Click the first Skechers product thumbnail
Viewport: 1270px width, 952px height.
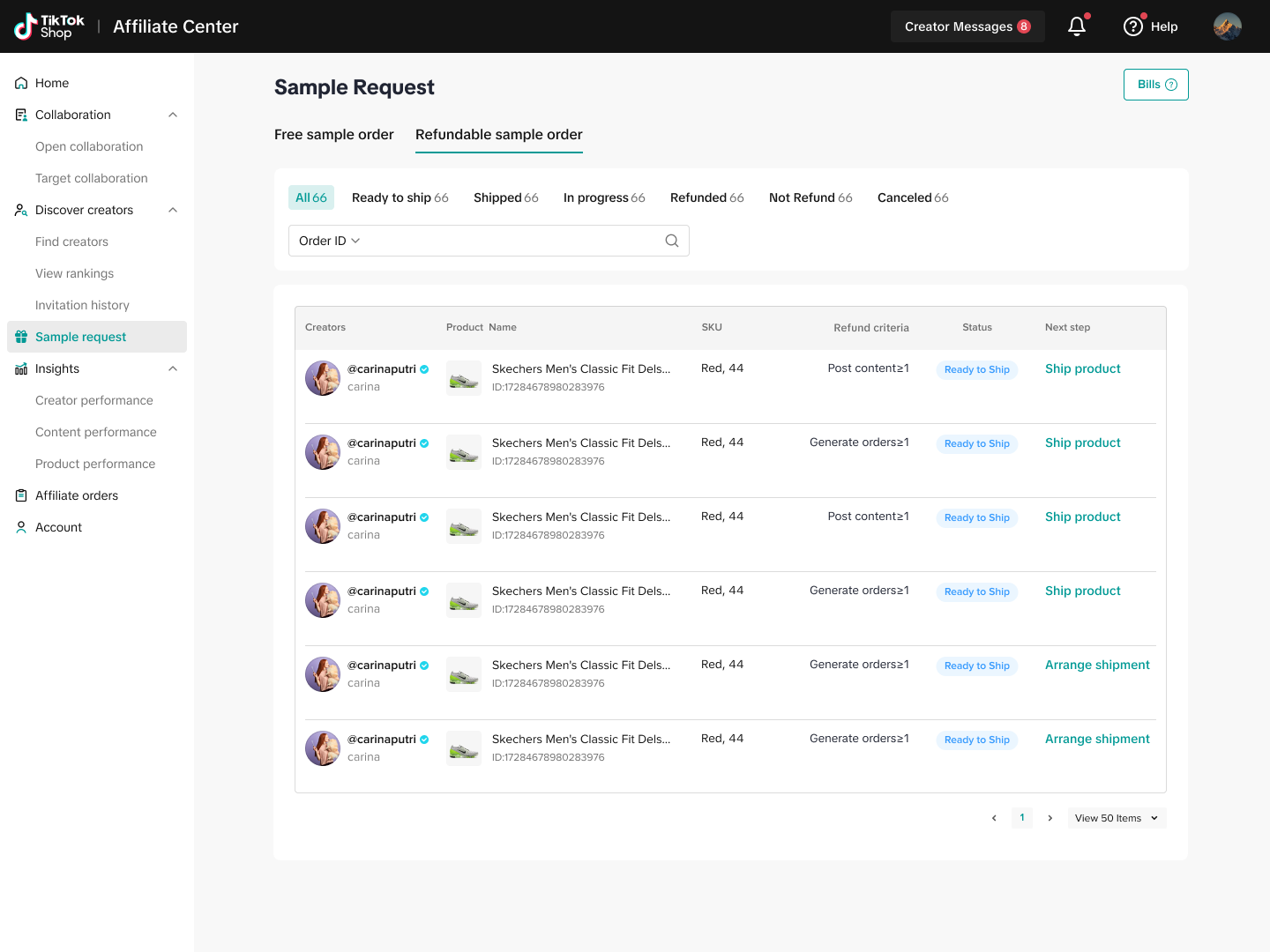point(464,378)
